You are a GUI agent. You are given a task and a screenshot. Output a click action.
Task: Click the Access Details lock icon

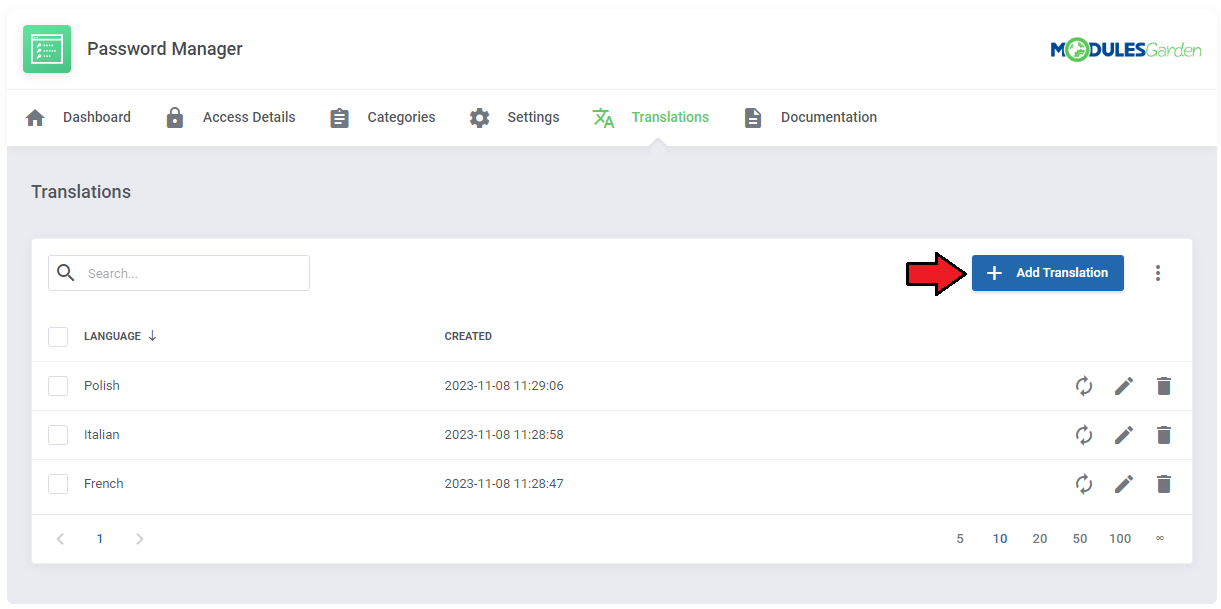point(175,118)
